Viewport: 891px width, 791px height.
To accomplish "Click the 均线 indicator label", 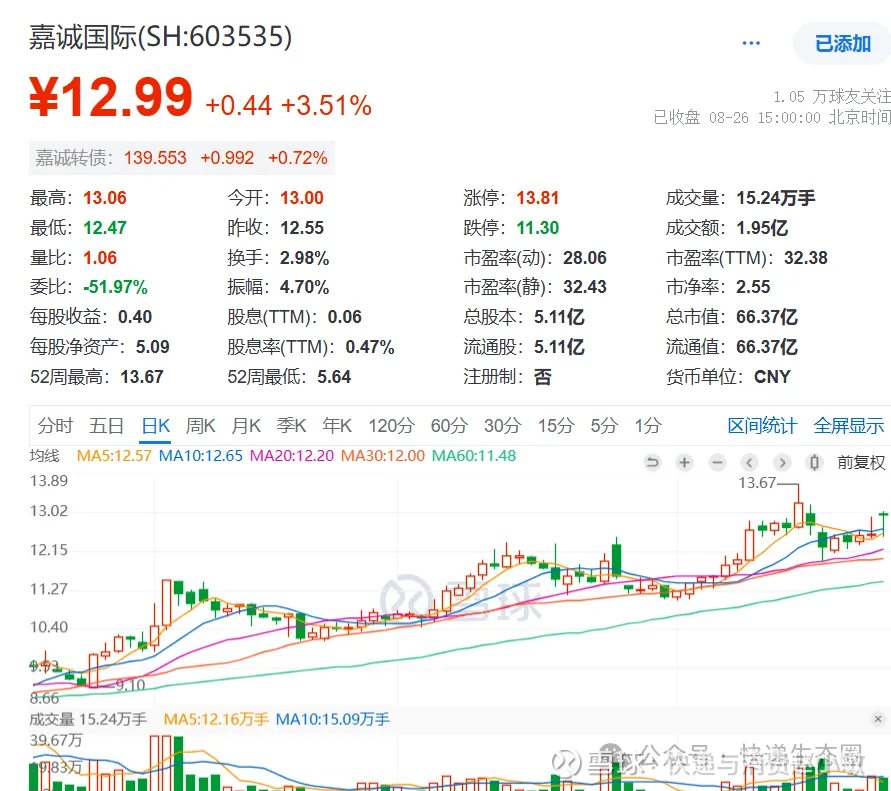I will coord(44,456).
